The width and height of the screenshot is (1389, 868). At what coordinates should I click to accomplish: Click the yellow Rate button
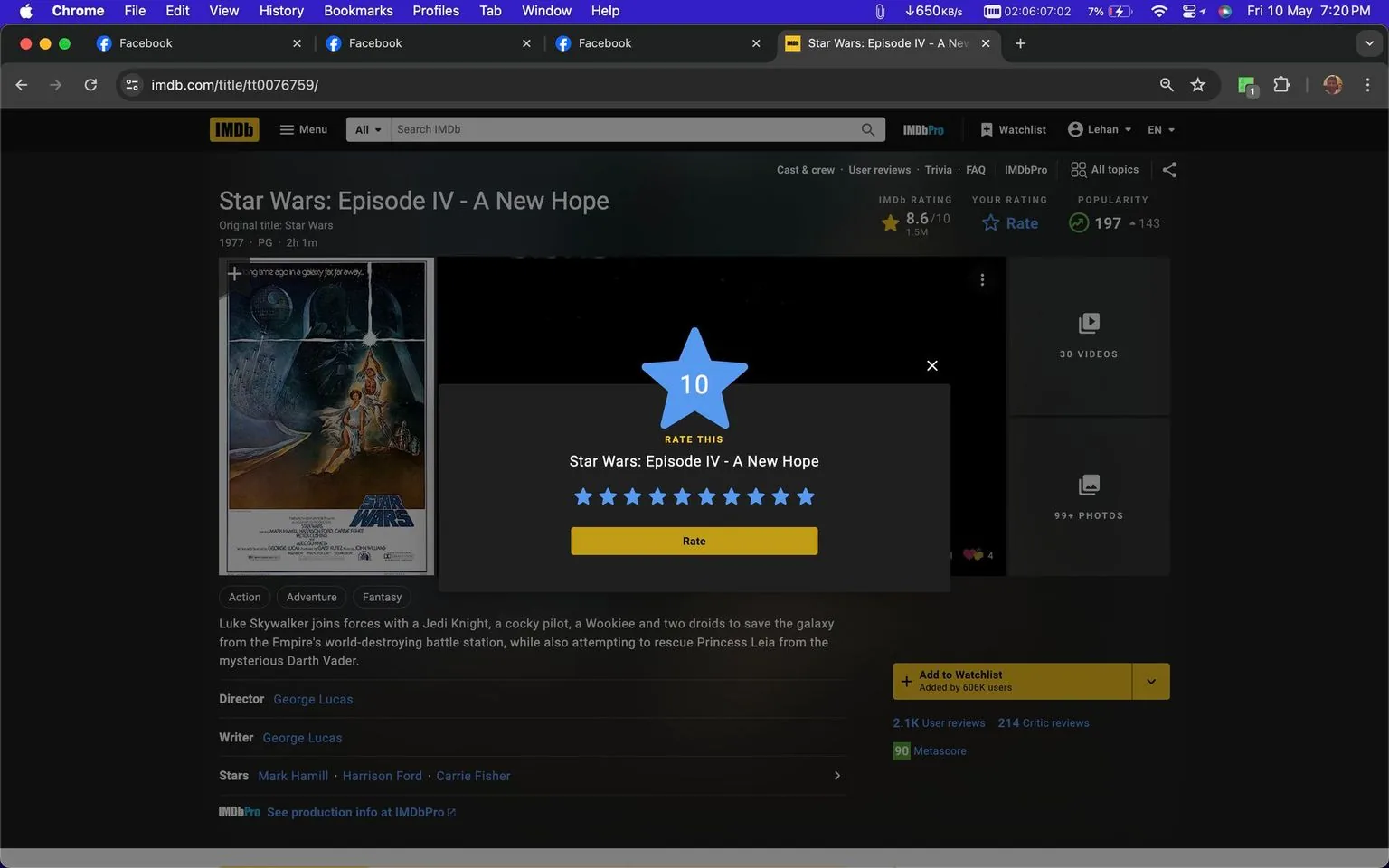click(694, 540)
